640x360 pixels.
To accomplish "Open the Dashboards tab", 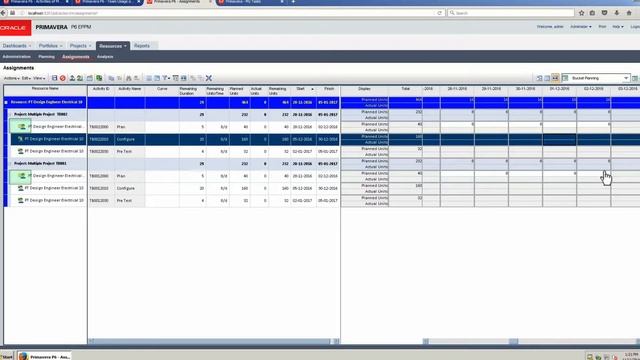I will click(x=17, y=46).
